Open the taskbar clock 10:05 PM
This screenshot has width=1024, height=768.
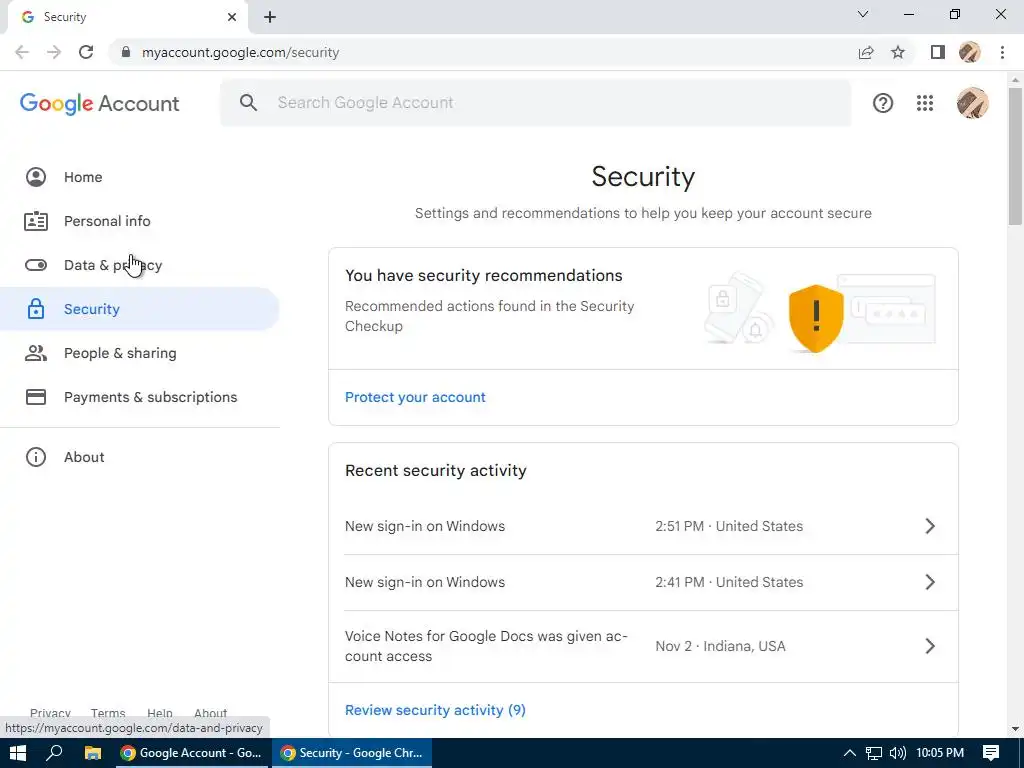tap(940, 753)
